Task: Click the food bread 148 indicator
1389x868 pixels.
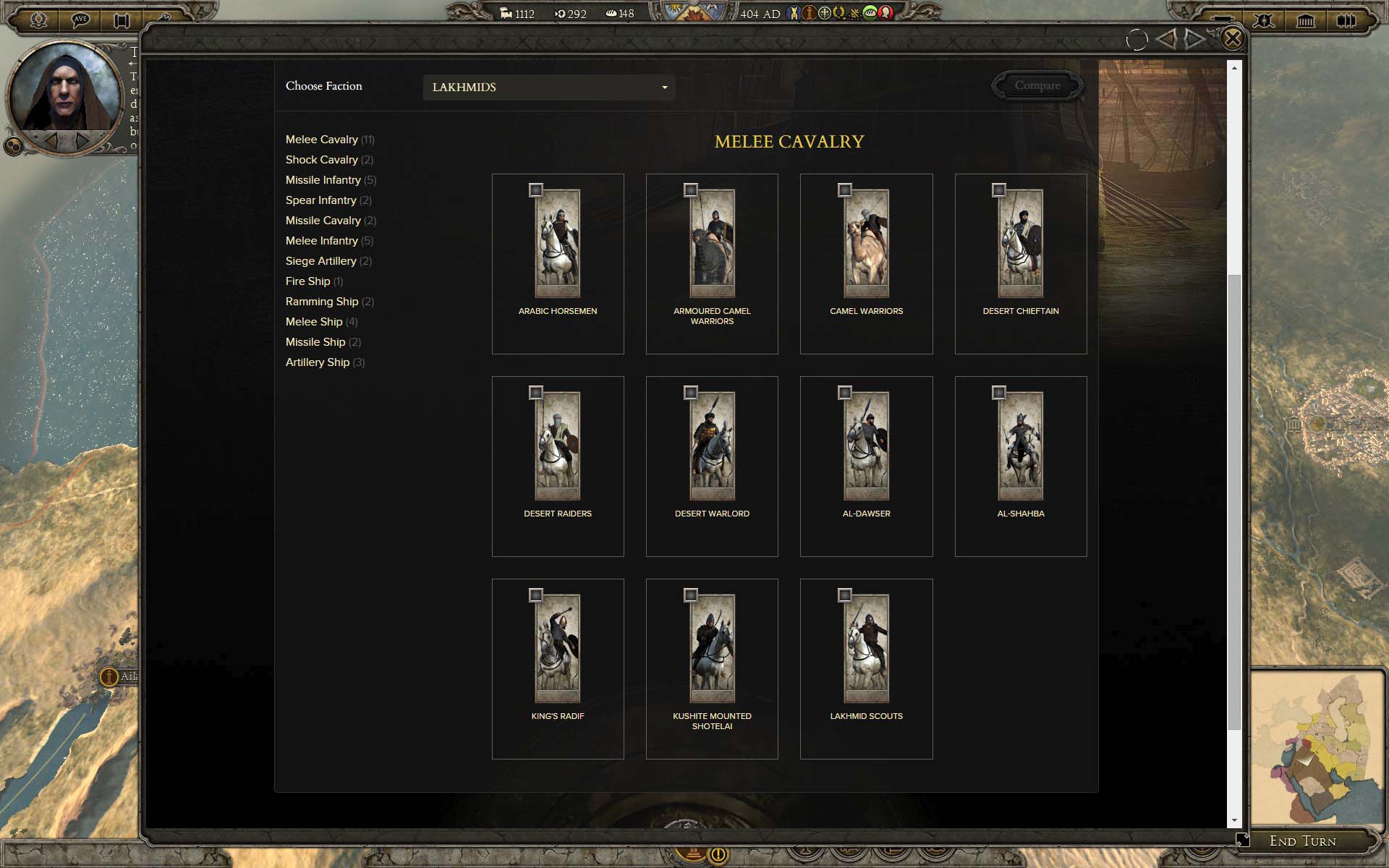Action: pos(619,14)
